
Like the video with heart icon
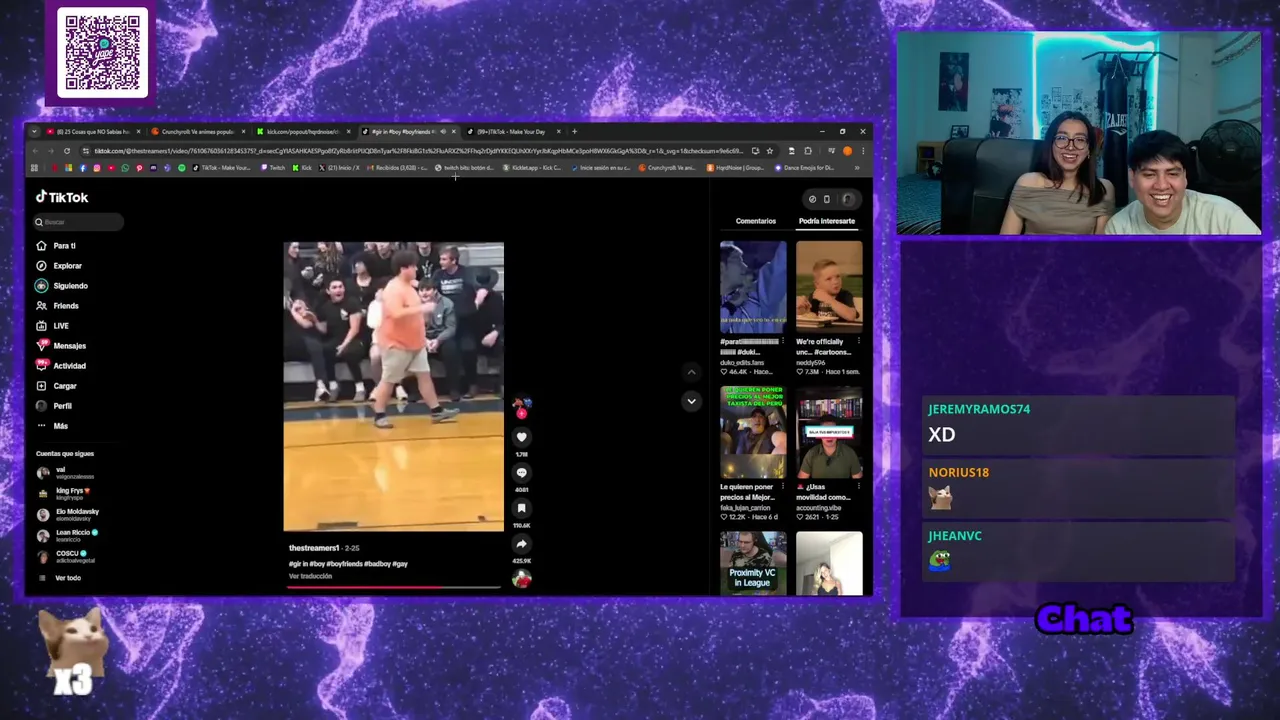point(521,437)
